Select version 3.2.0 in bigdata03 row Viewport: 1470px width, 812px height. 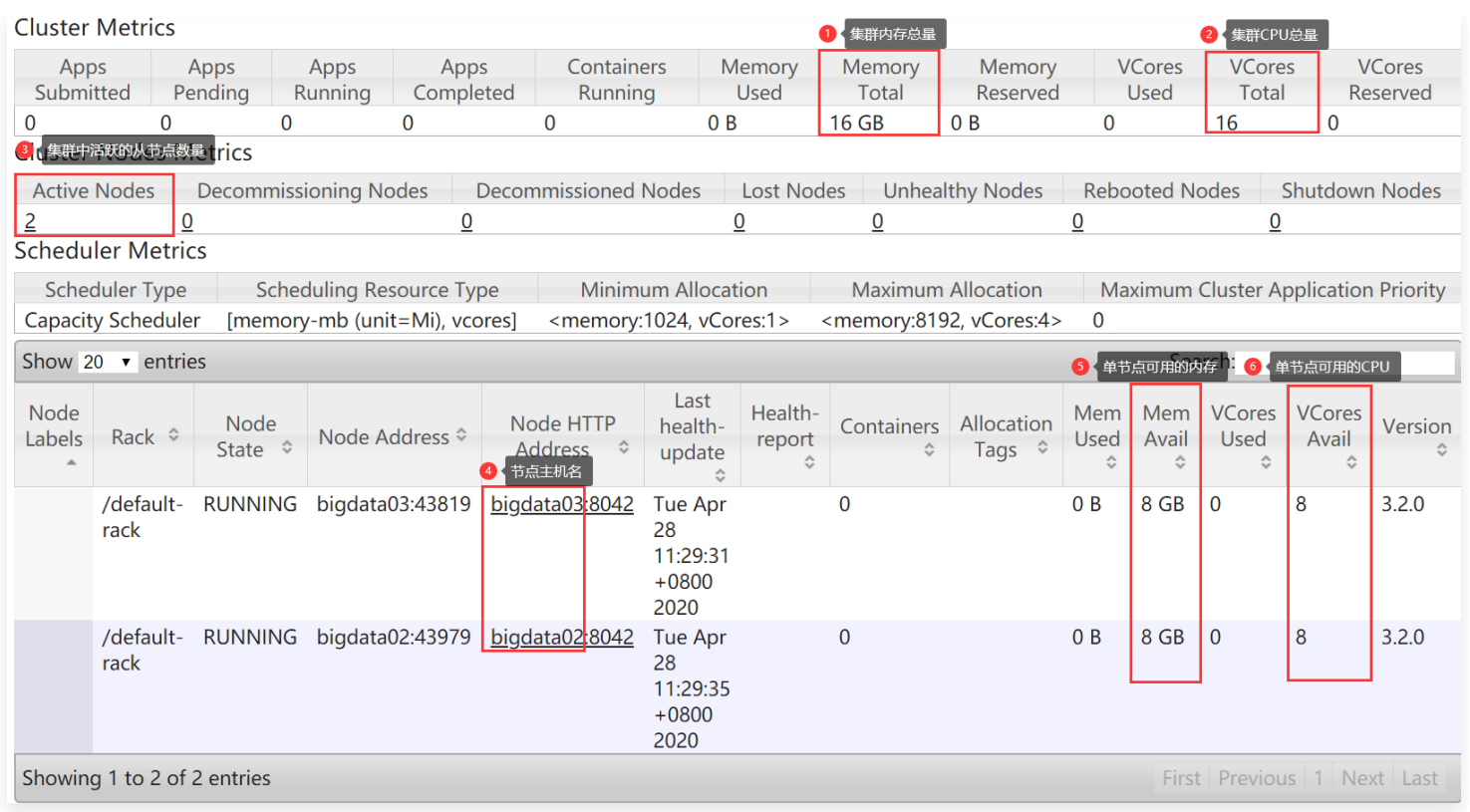1403,504
